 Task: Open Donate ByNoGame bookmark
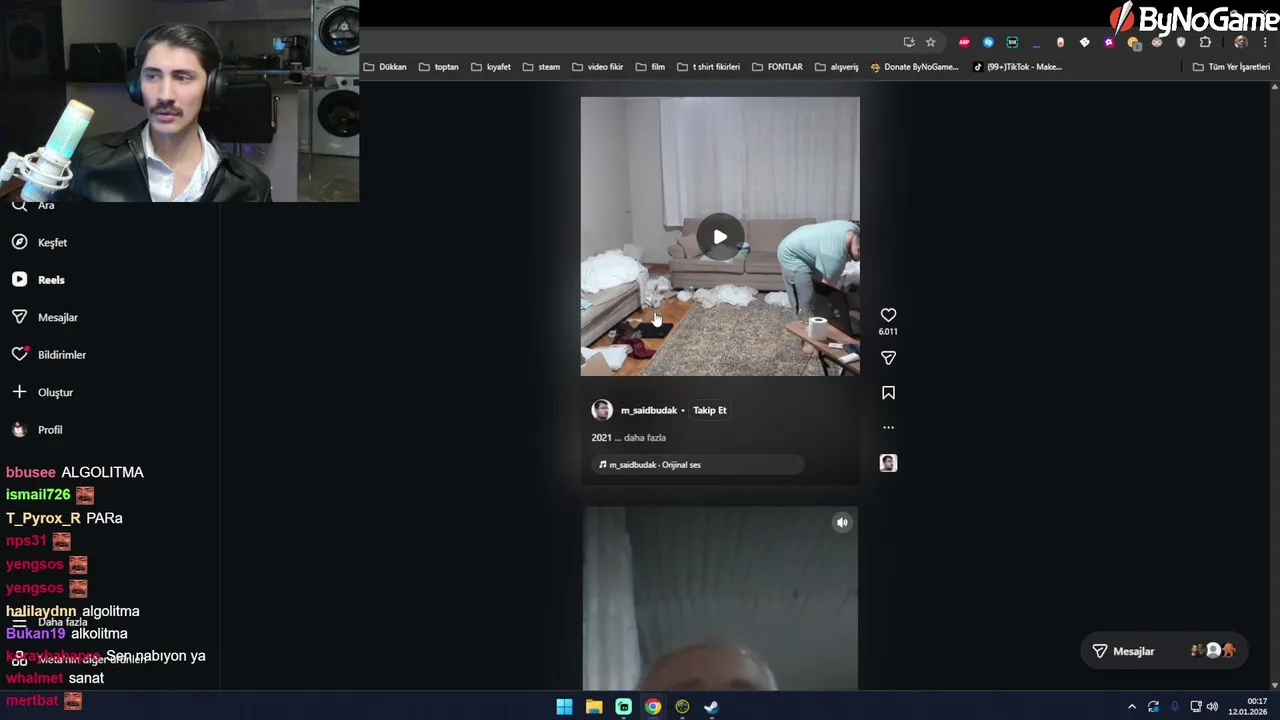914,67
